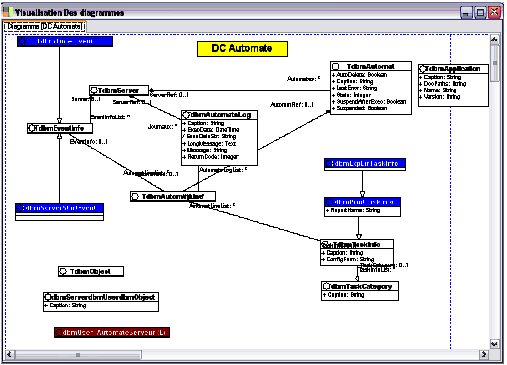Screen dimensions: 507x365
Task: Click the Caption: String attribute in TdbmTaskCategory
Action: (x=344, y=295)
